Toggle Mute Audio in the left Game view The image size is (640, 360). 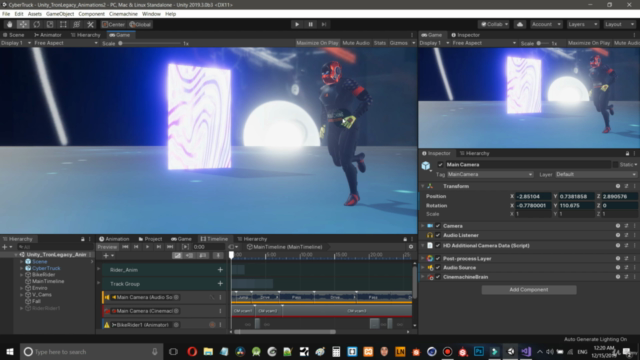356,43
